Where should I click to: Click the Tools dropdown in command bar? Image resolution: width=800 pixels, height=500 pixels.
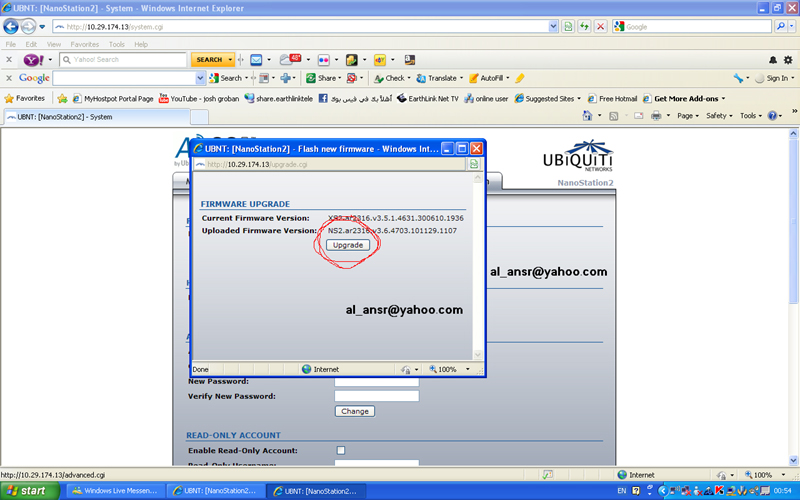point(751,116)
